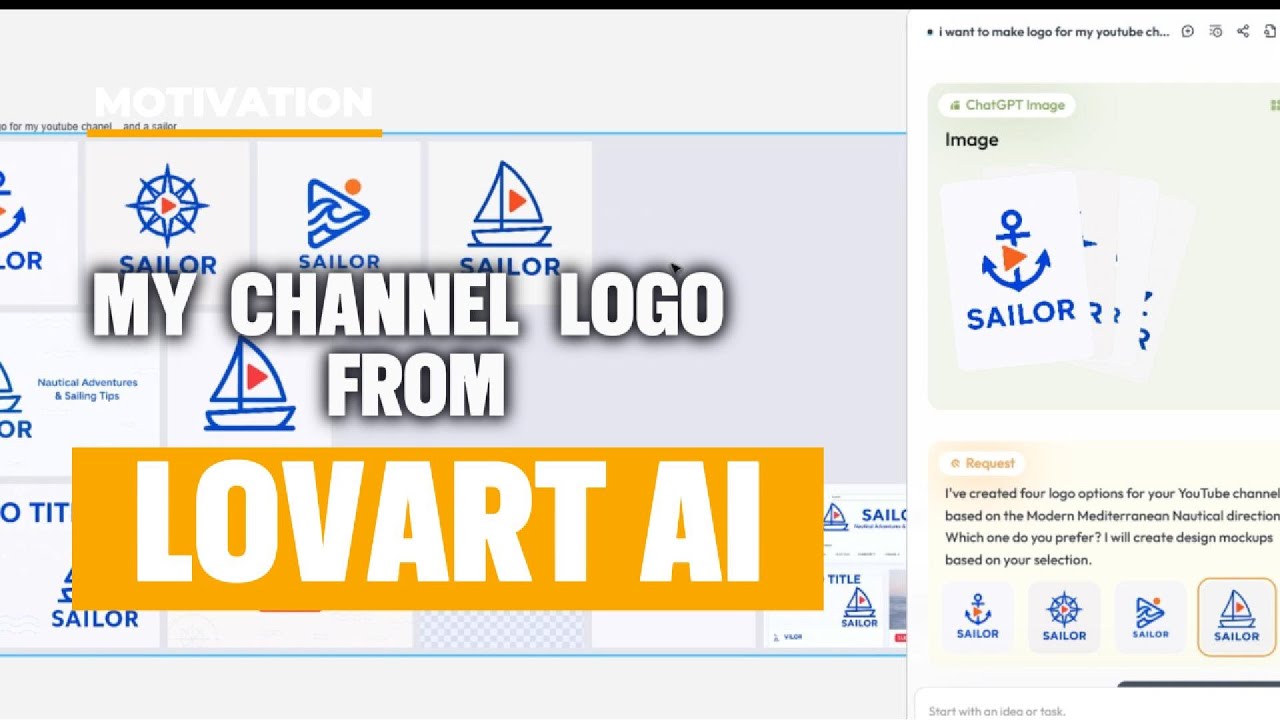The height and width of the screenshot is (720, 1280).
Task: Click the ChatGPT Image tag
Action: click(1007, 105)
